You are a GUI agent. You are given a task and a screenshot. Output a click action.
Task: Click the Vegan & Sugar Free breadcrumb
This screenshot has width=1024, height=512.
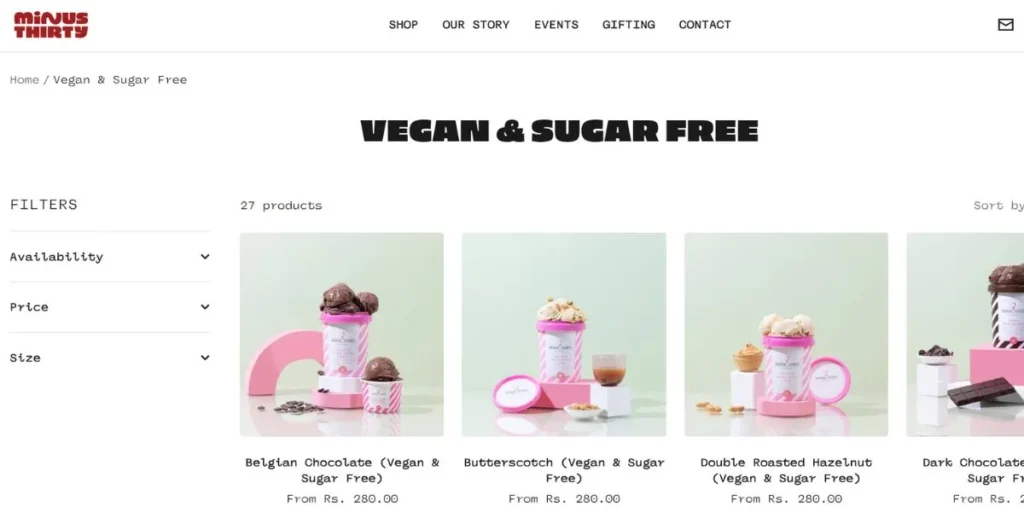point(120,80)
